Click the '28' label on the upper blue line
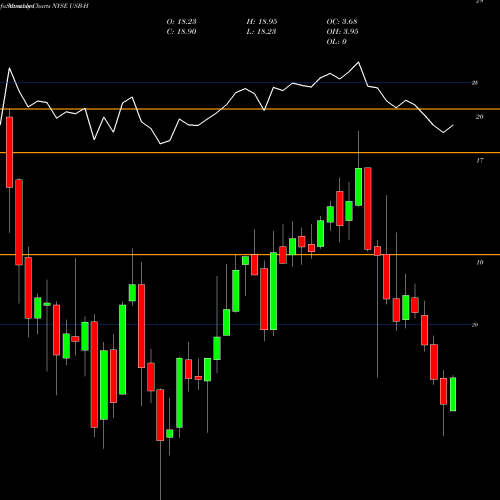 click(x=475, y=83)
